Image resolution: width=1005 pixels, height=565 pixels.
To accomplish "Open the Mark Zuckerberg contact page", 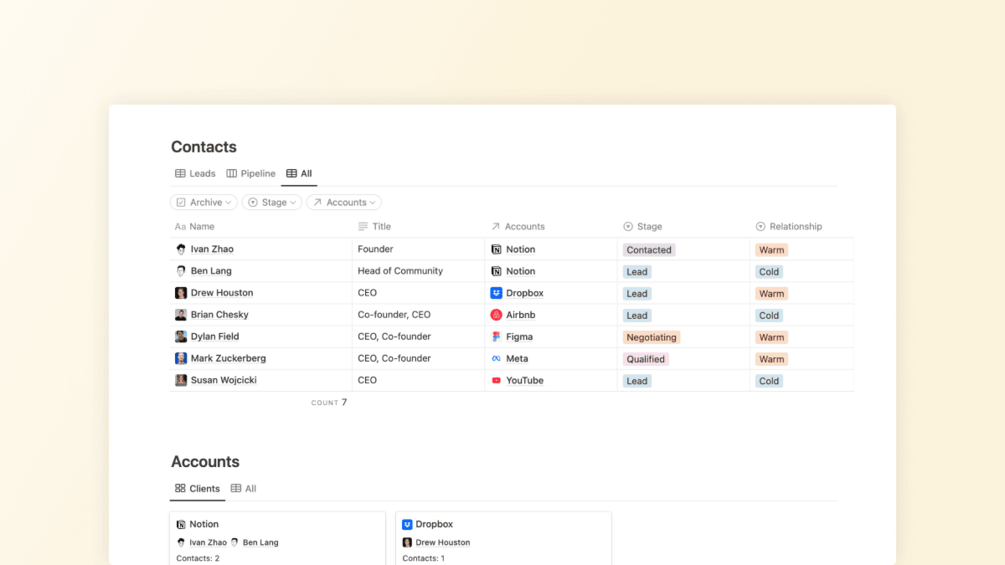I will 228,358.
